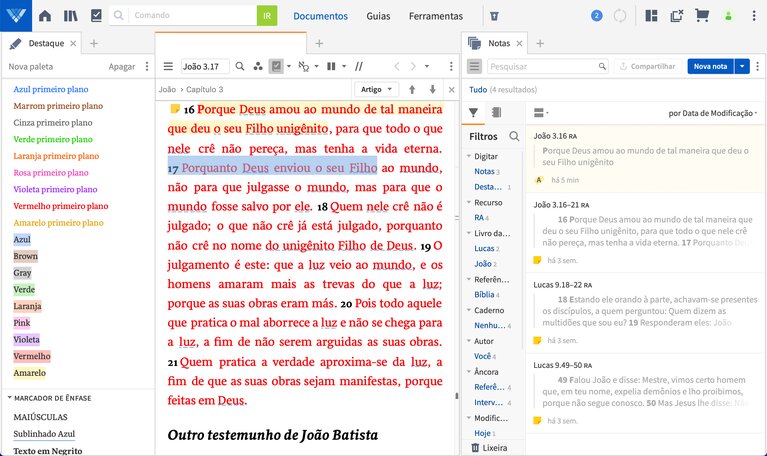Viewport: 767px width, 456px height.
Task: Jump to previous article with up arrow
Action: [412, 90]
